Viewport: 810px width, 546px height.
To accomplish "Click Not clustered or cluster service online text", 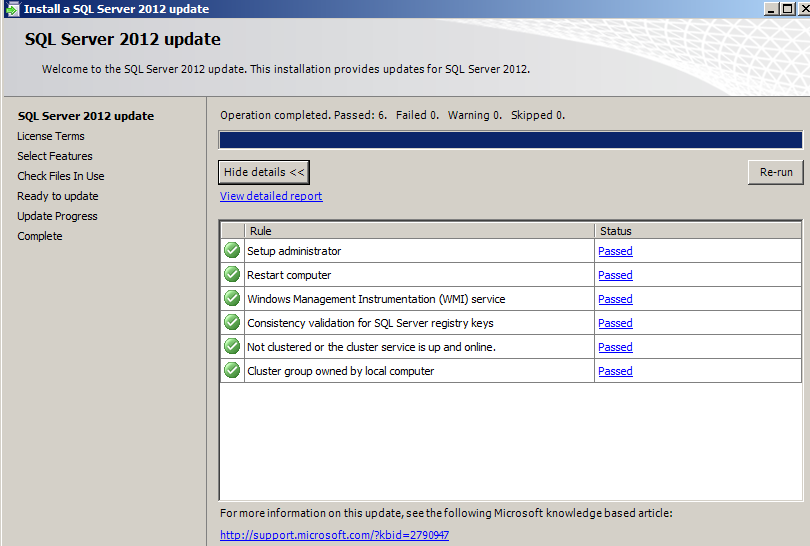I will tap(371, 347).
